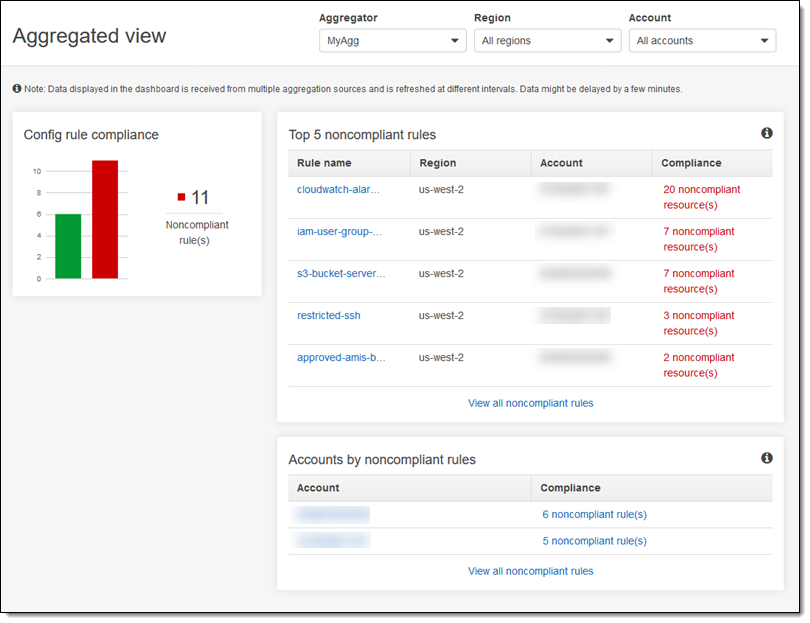
Task: Click the note info icon above dashboard
Action: pos(17,89)
